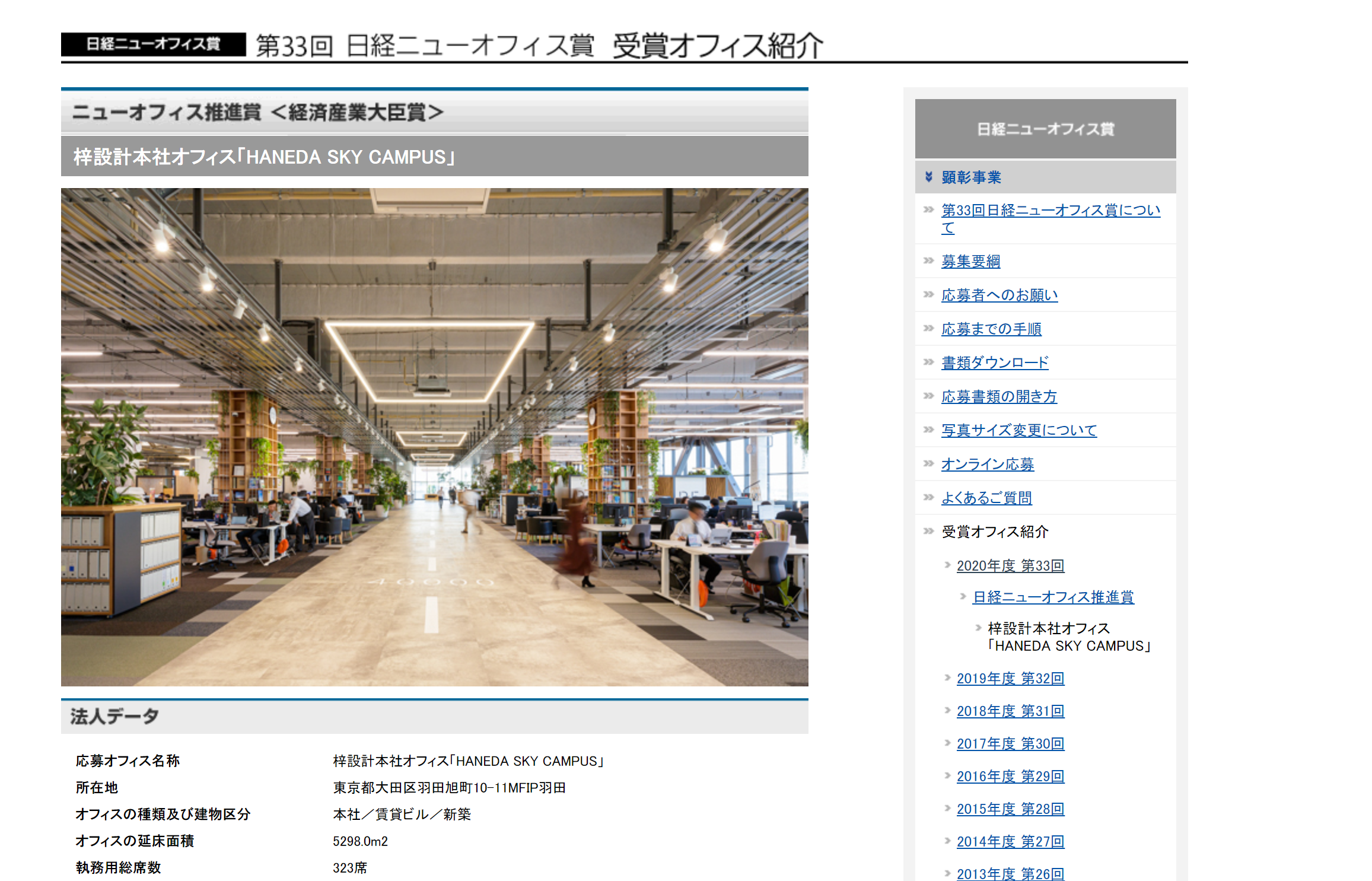1372x881 pixels.
Task: Click the arrow bullet beside オンライン応募
Action: coord(928,463)
